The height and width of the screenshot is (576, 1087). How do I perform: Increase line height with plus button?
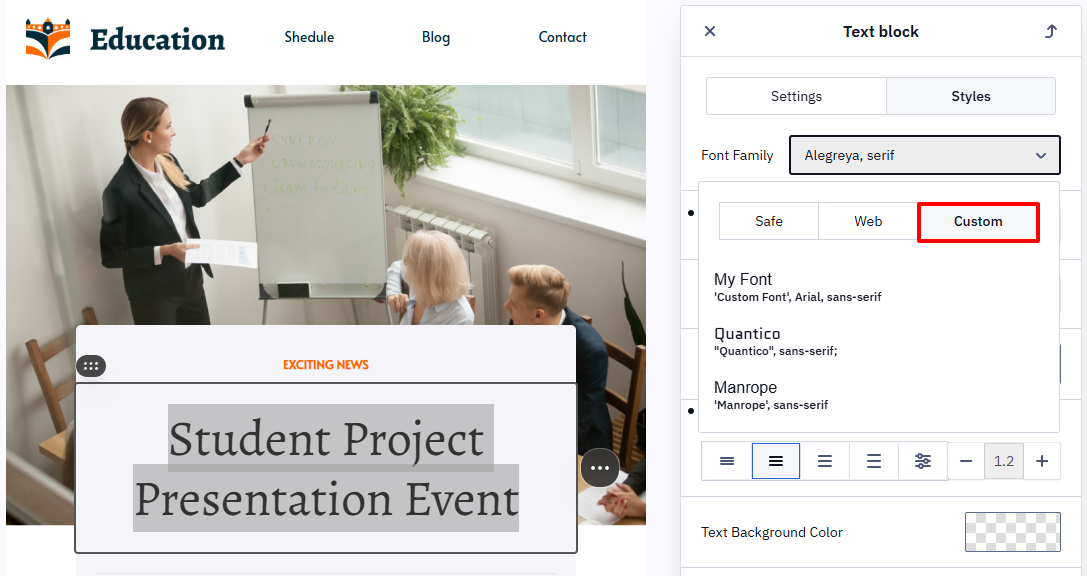[x=1042, y=461]
